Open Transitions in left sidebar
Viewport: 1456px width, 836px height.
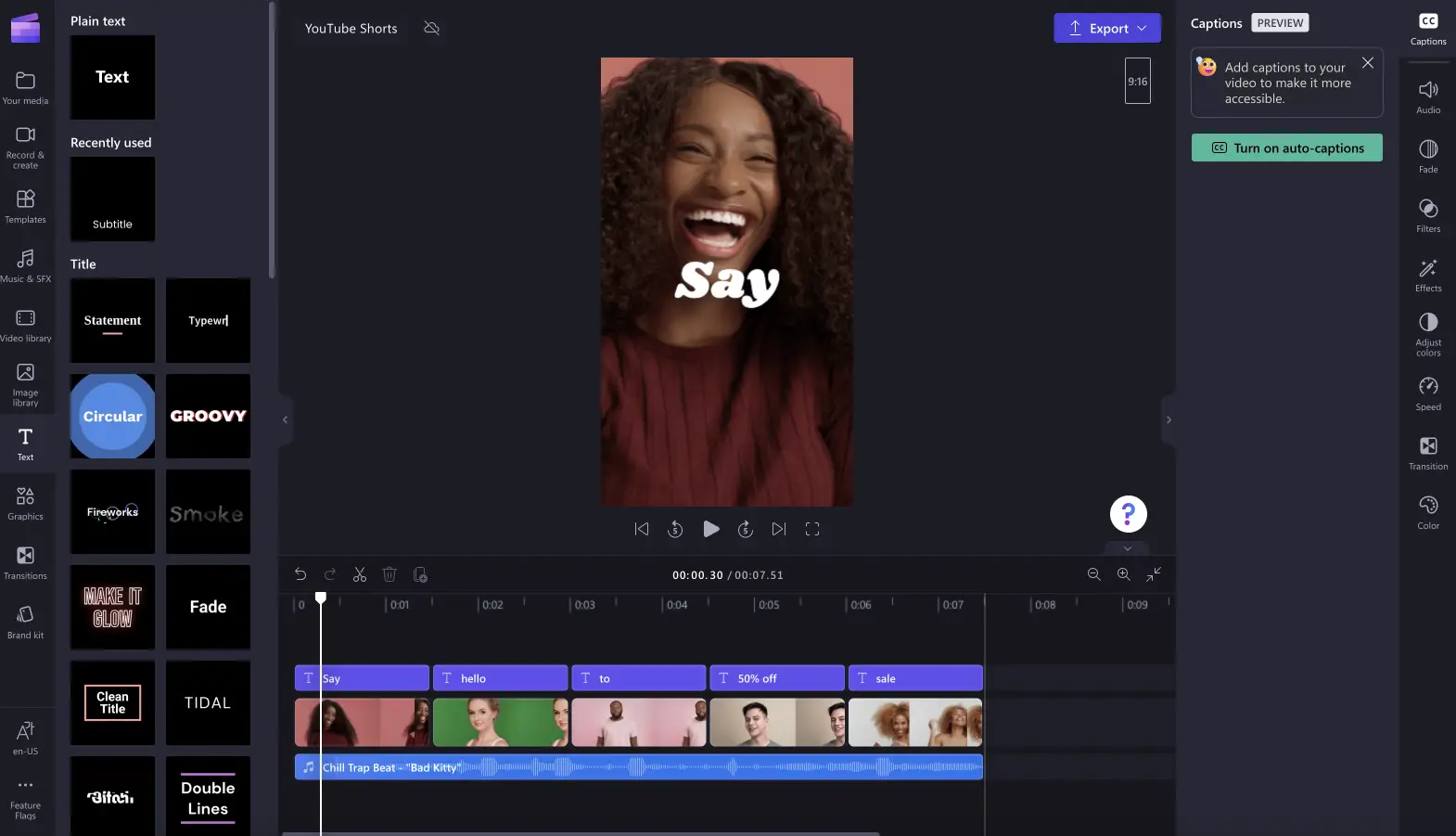point(25,563)
